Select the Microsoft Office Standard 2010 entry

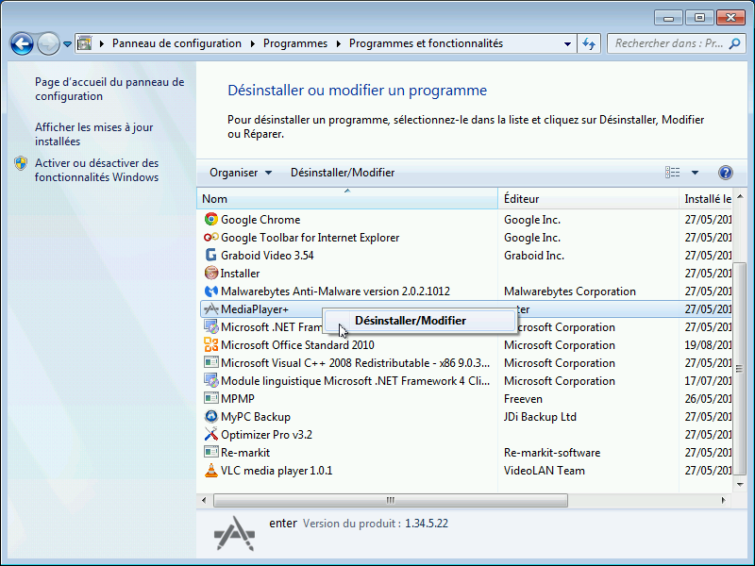[x=298, y=344]
